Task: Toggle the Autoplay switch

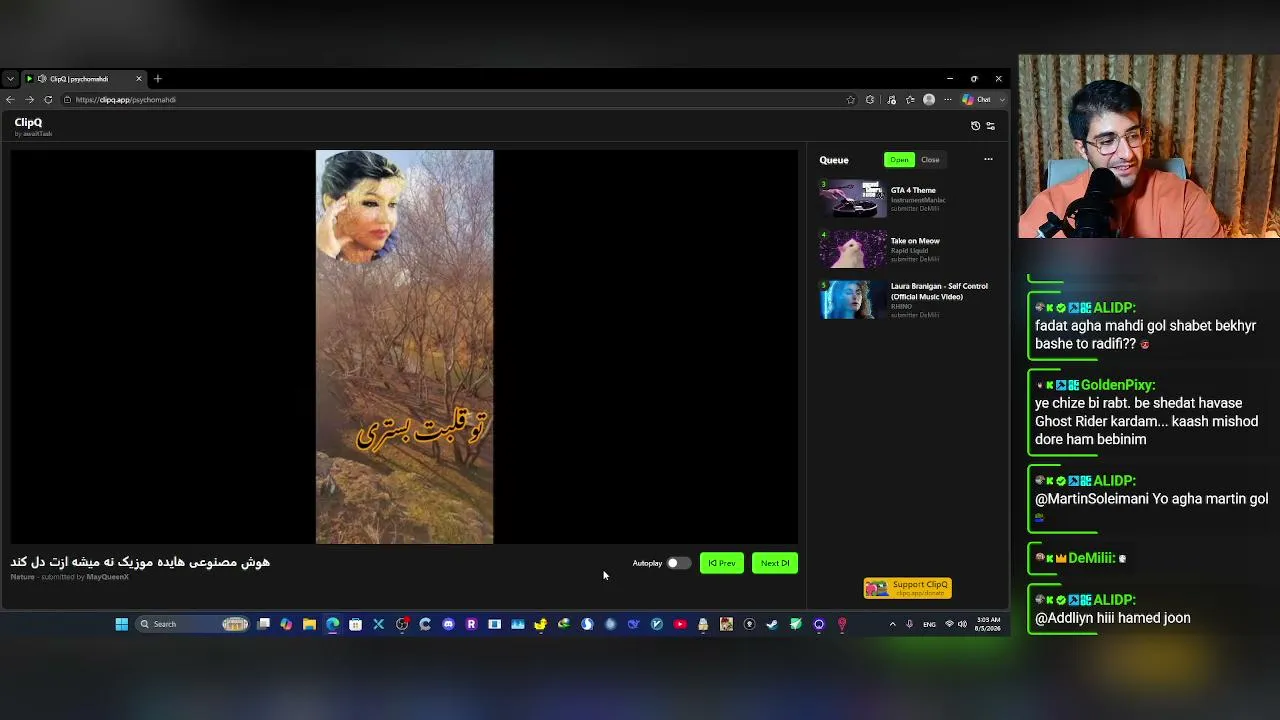Action: point(678,563)
